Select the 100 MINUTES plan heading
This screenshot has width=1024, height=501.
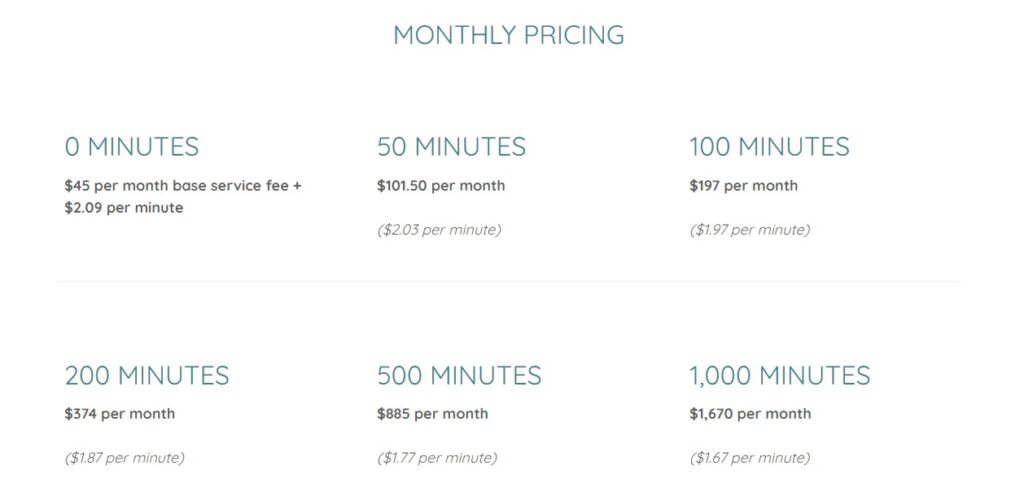[769, 147]
